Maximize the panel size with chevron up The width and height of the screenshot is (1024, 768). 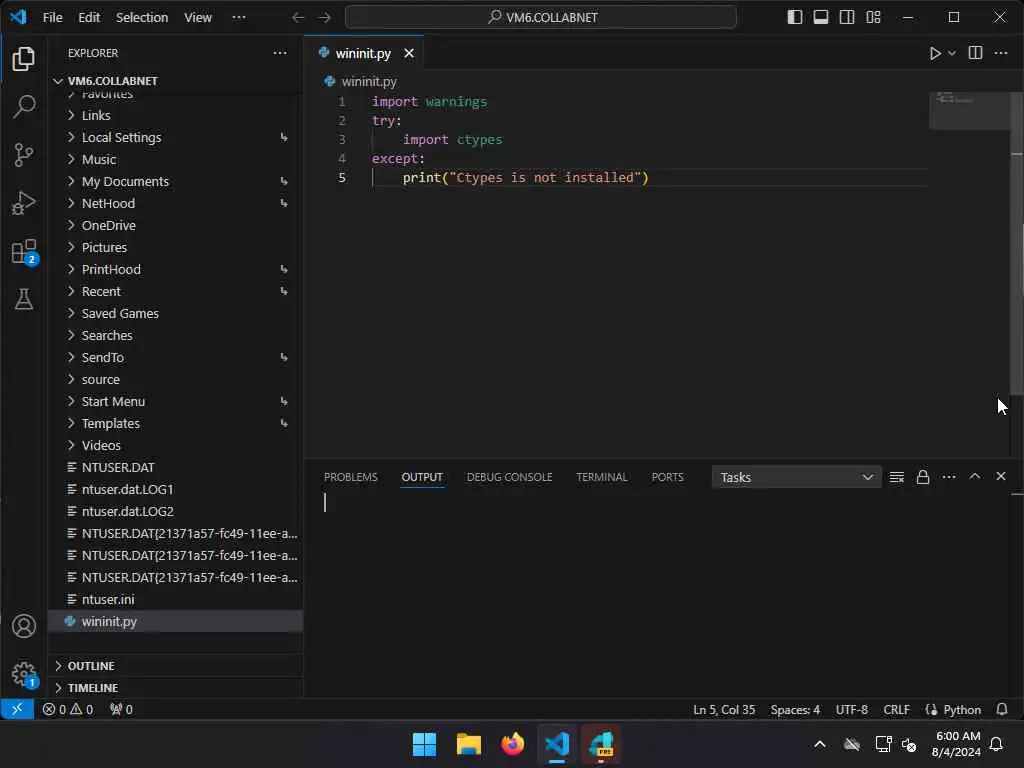point(975,477)
